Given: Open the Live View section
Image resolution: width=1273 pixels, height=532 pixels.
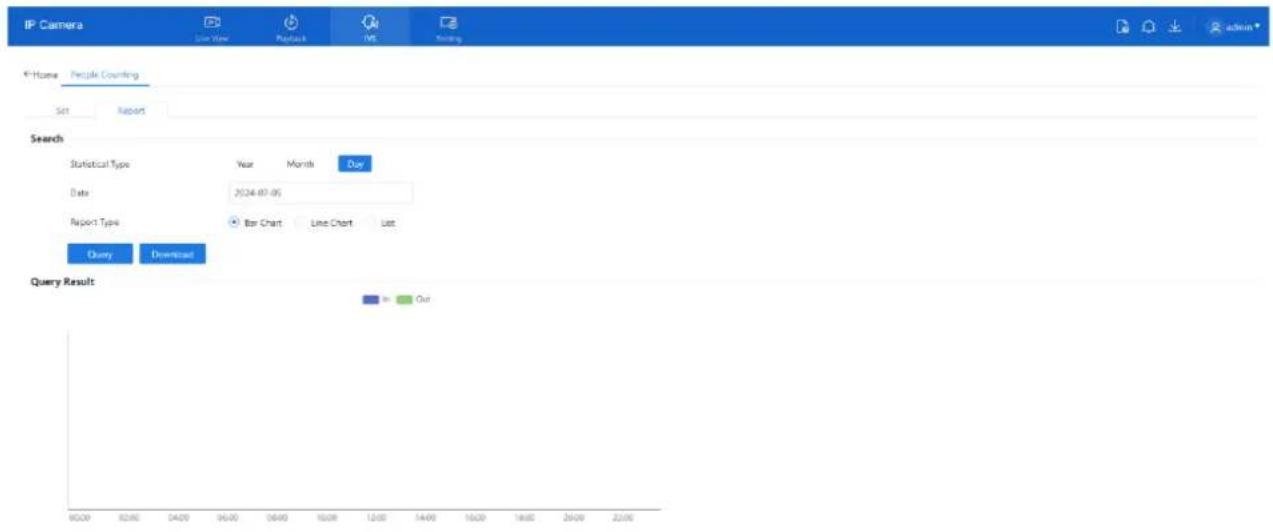Looking at the screenshot, I should click(212, 27).
